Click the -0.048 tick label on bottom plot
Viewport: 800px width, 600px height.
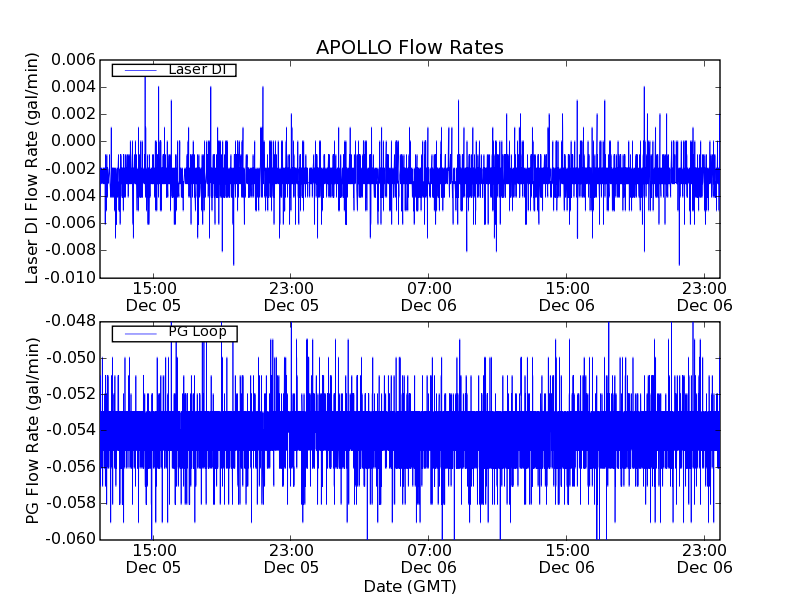tap(70, 321)
